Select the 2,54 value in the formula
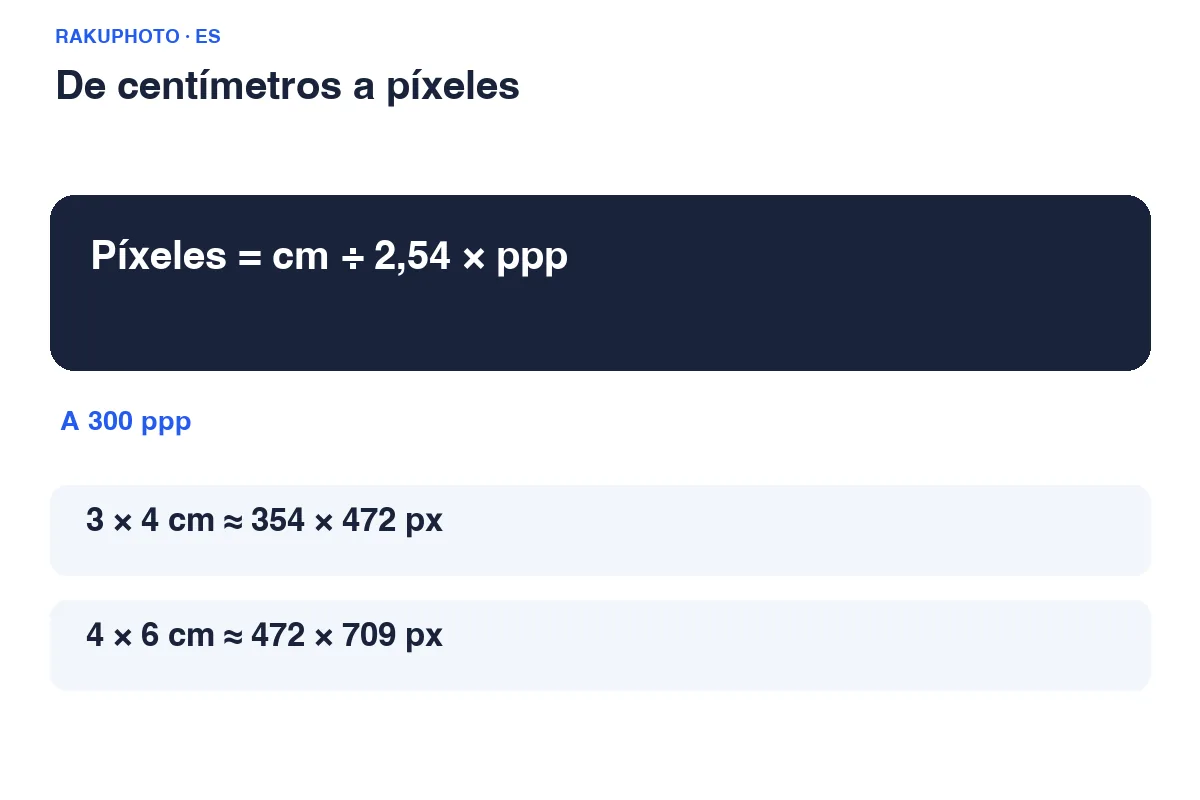This screenshot has width=1200, height=800. pyautogui.click(x=414, y=257)
